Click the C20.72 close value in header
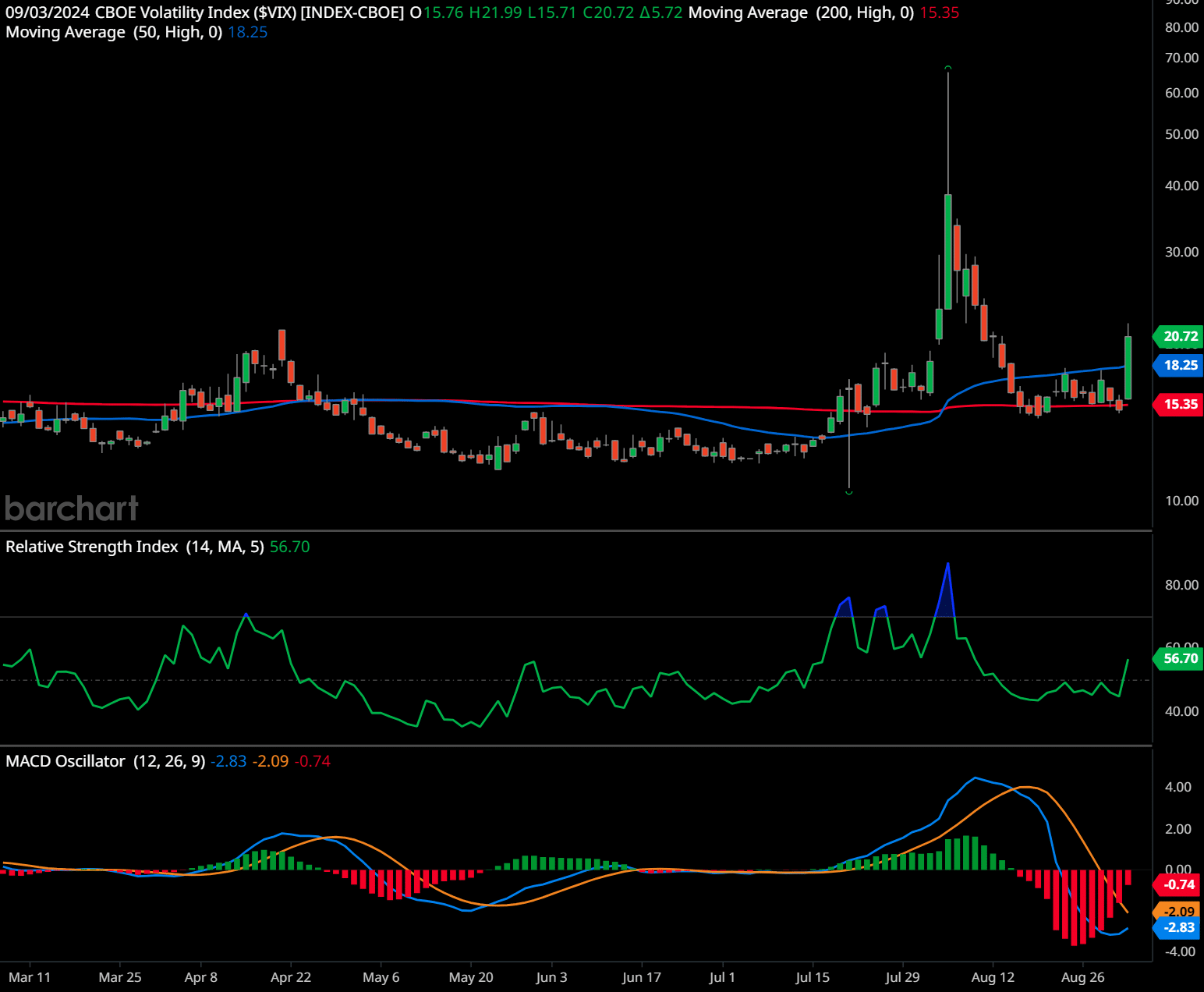The height and width of the screenshot is (992, 1204). click(x=608, y=12)
